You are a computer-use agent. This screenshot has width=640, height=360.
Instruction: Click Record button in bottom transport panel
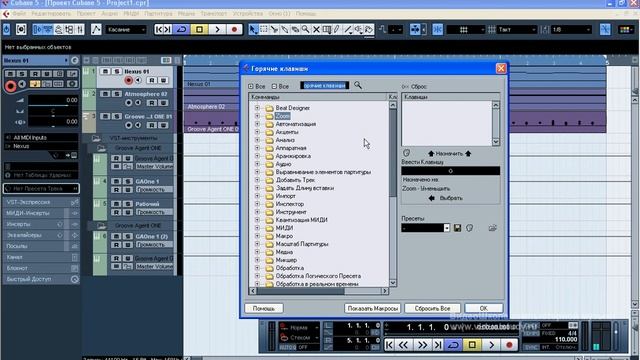509,345
